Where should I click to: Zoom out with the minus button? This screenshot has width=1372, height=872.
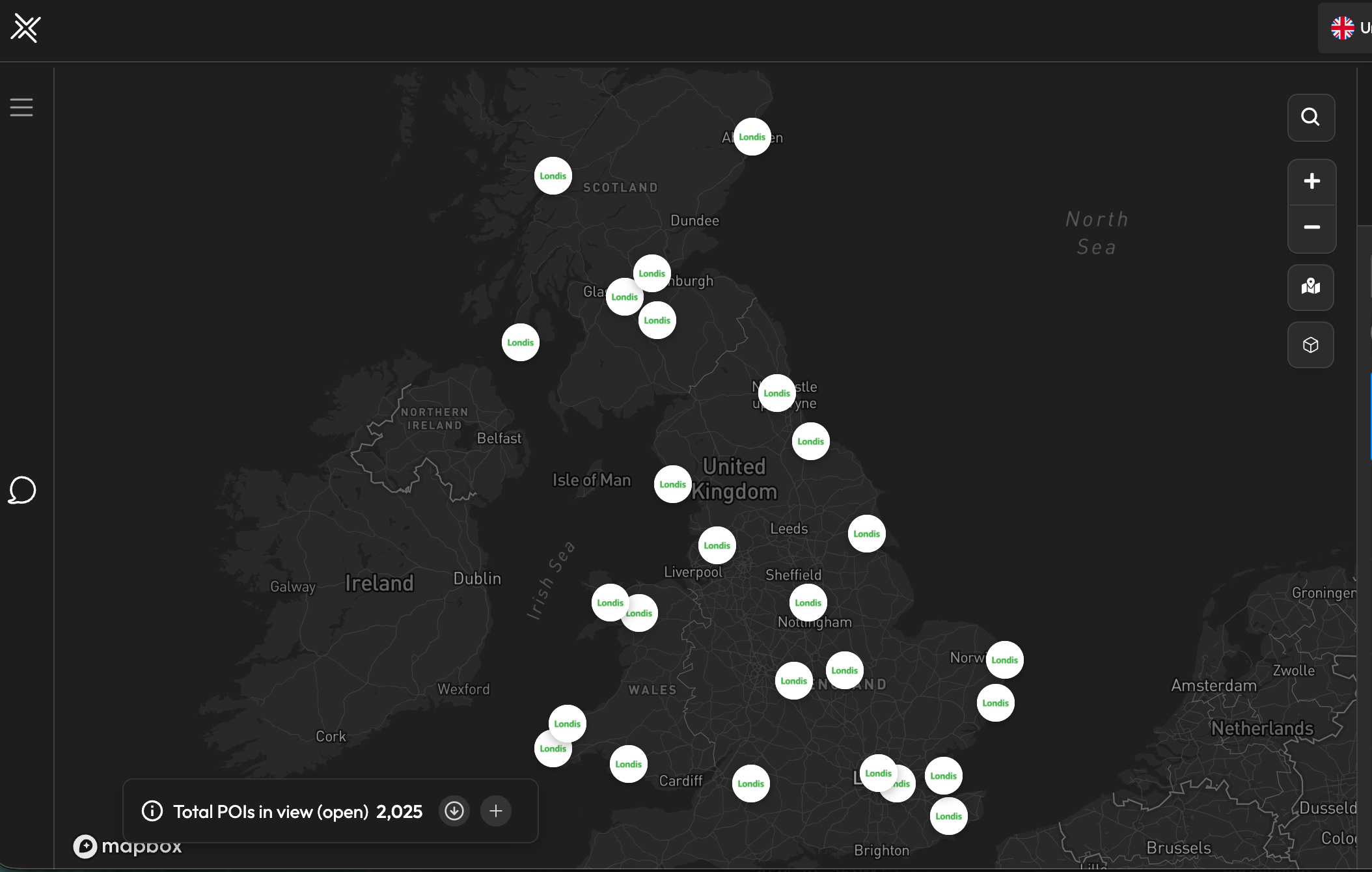point(1311,227)
